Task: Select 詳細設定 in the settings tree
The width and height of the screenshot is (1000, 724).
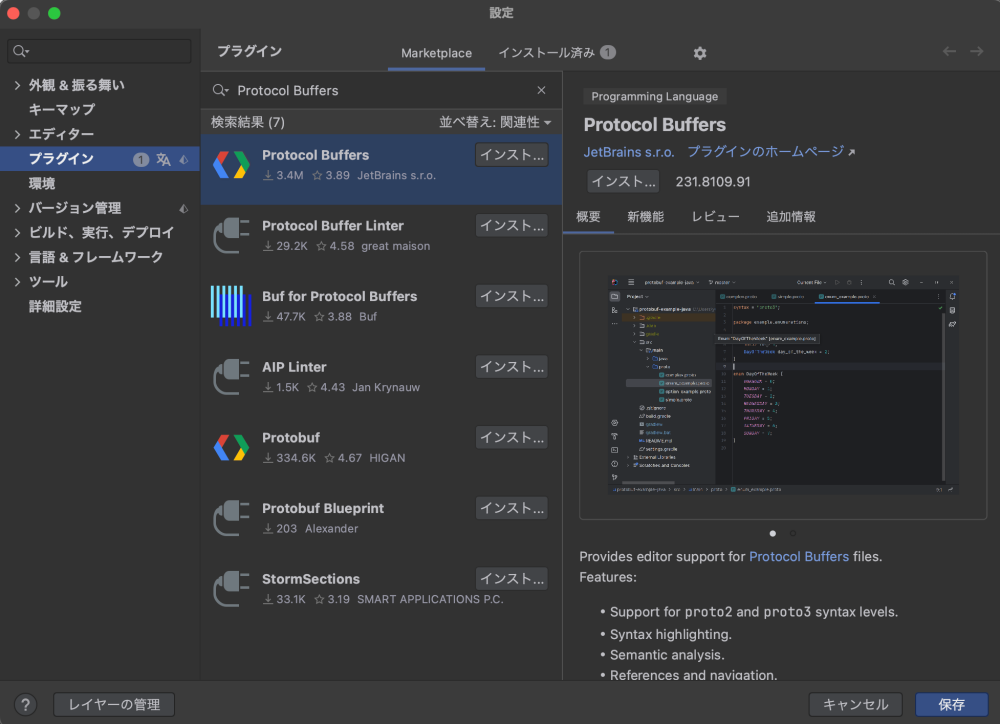Action: click(x=55, y=306)
